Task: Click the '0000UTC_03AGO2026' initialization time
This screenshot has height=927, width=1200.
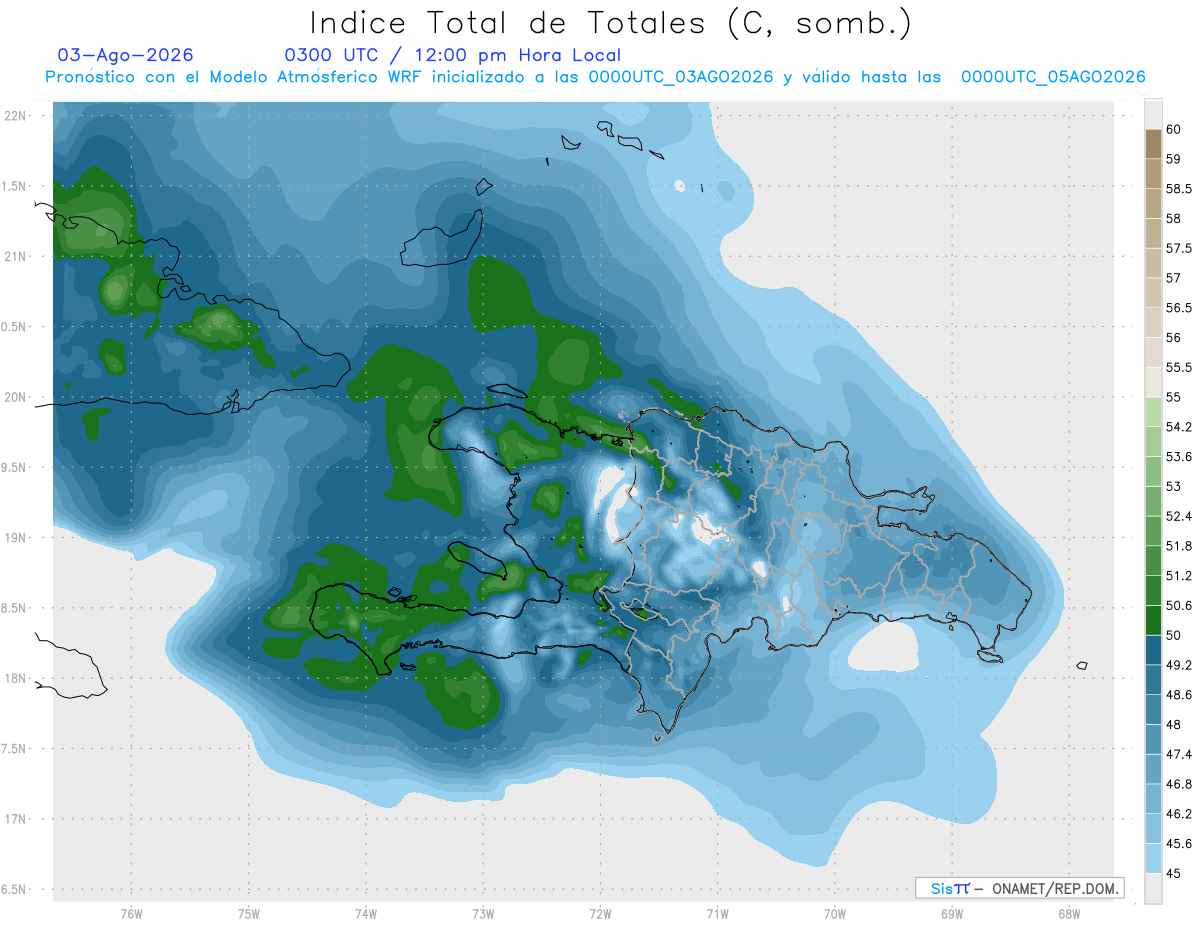Action: [x=681, y=77]
